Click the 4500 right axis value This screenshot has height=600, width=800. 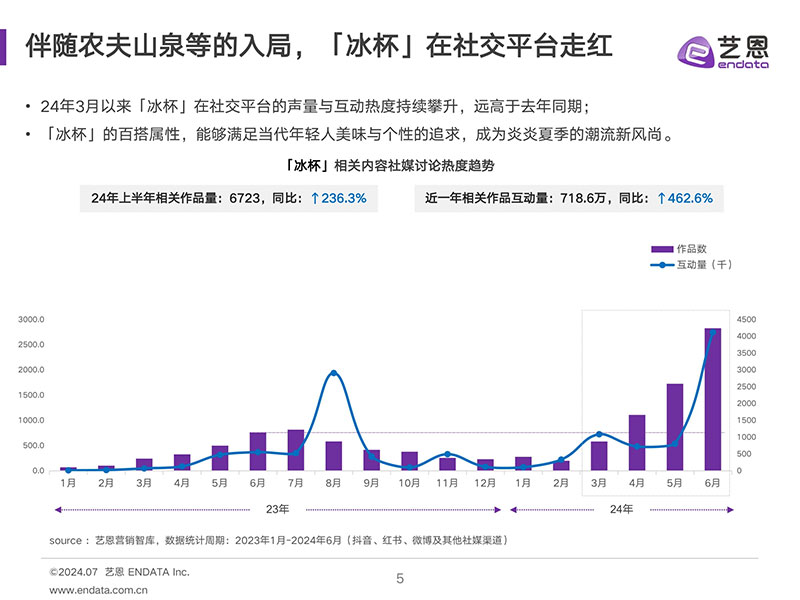click(x=746, y=319)
